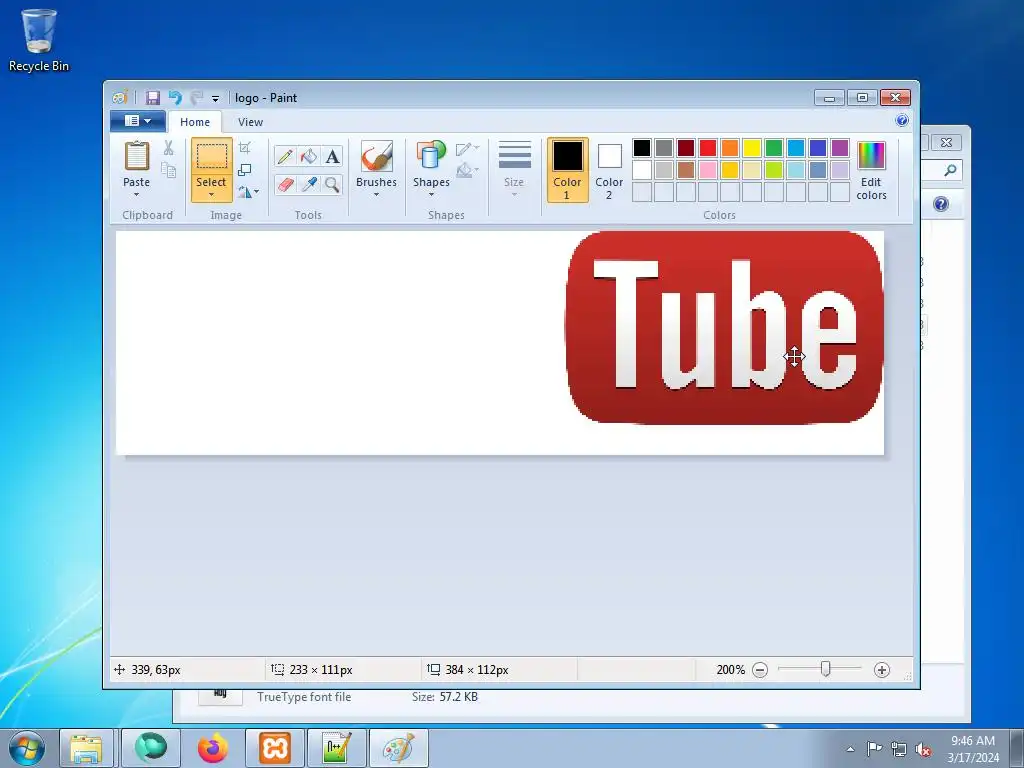Select the Eraser tool
Viewport: 1024px width, 768px height.
[x=285, y=185]
